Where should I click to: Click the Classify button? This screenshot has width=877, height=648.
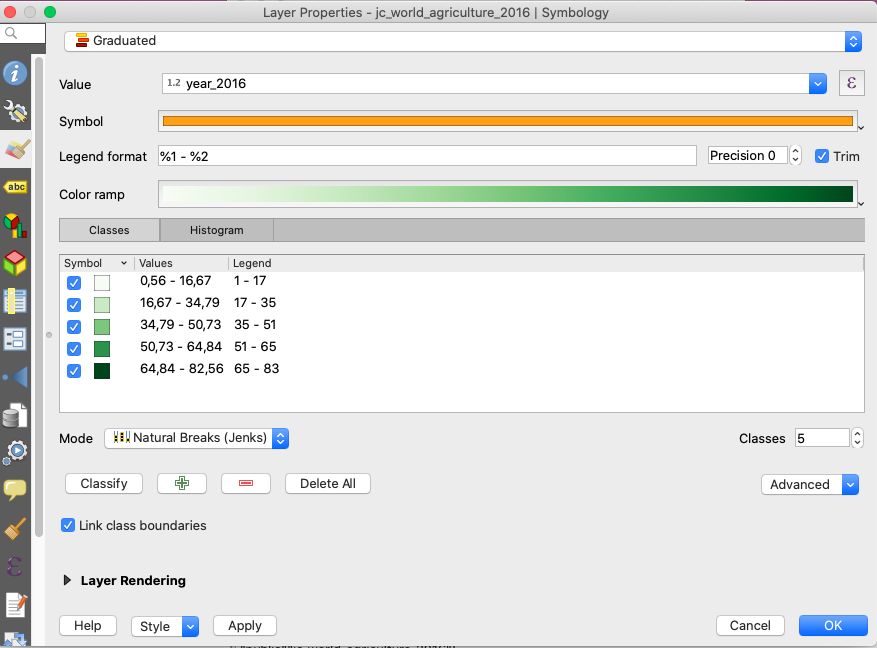[104, 484]
